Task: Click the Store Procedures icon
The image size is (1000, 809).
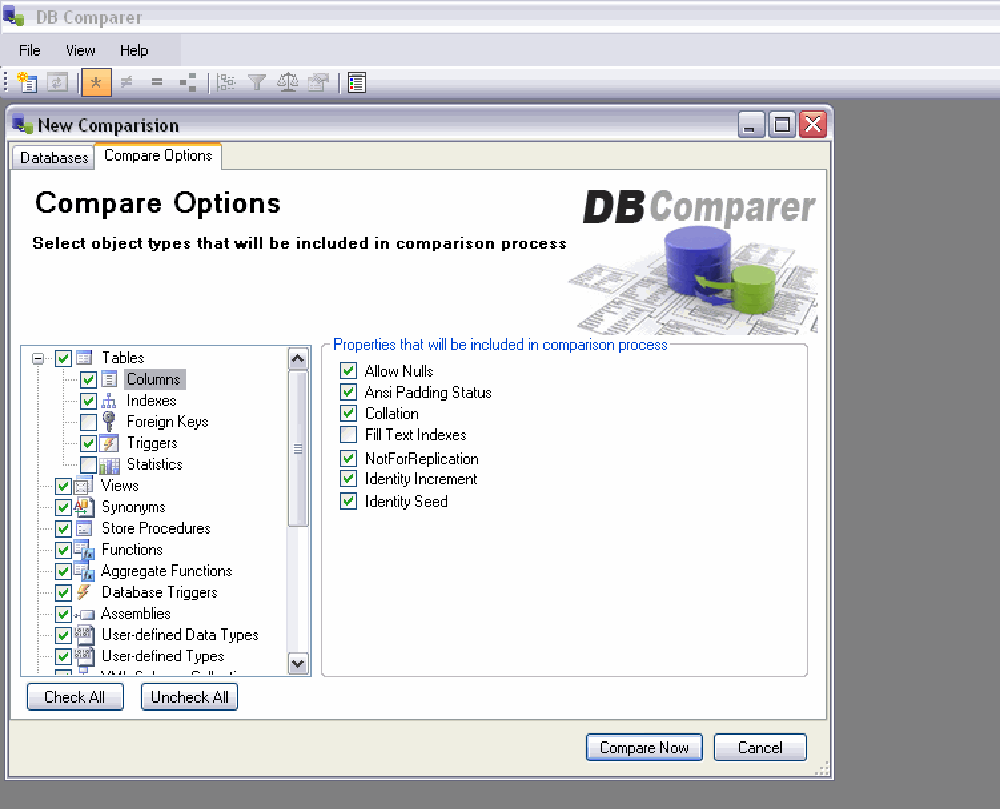Action: pyautogui.click(x=84, y=528)
